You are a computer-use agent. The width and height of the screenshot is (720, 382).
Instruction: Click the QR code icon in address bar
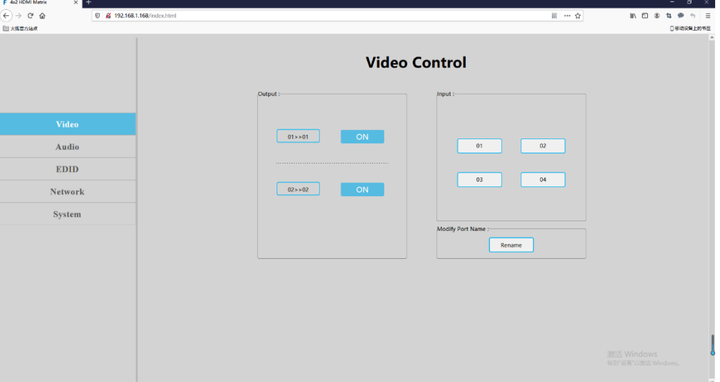554,16
